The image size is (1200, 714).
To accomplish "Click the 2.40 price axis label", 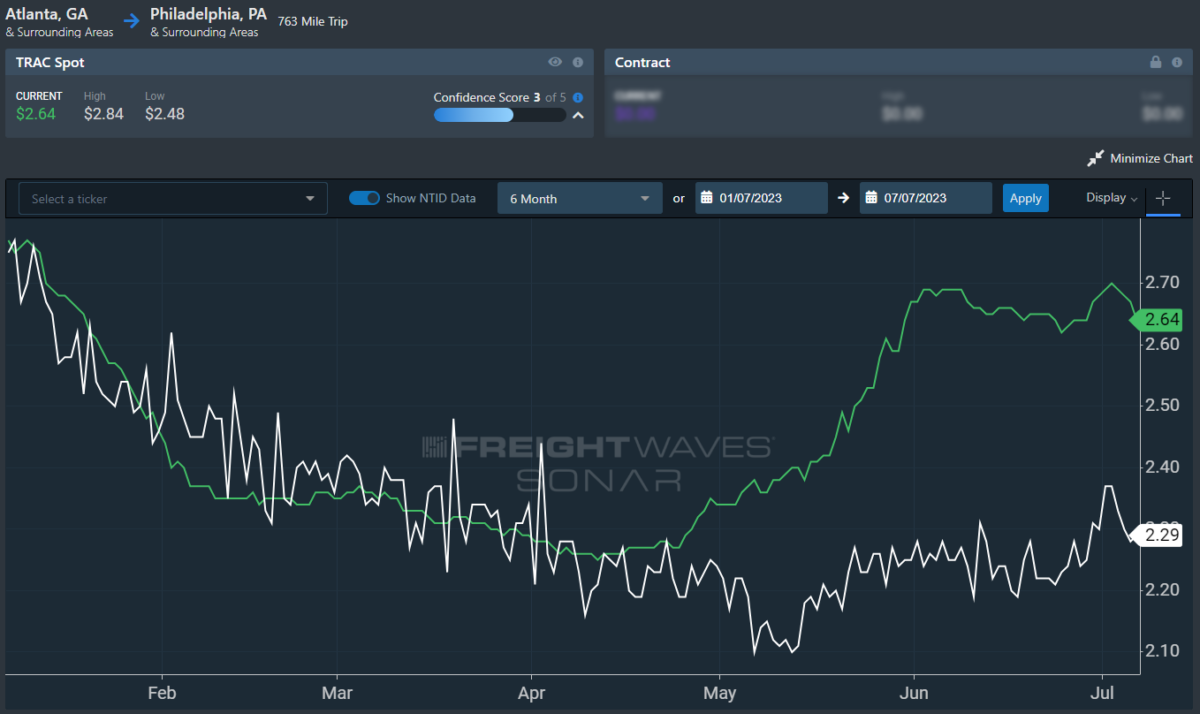I will click(x=1163, y=467).
